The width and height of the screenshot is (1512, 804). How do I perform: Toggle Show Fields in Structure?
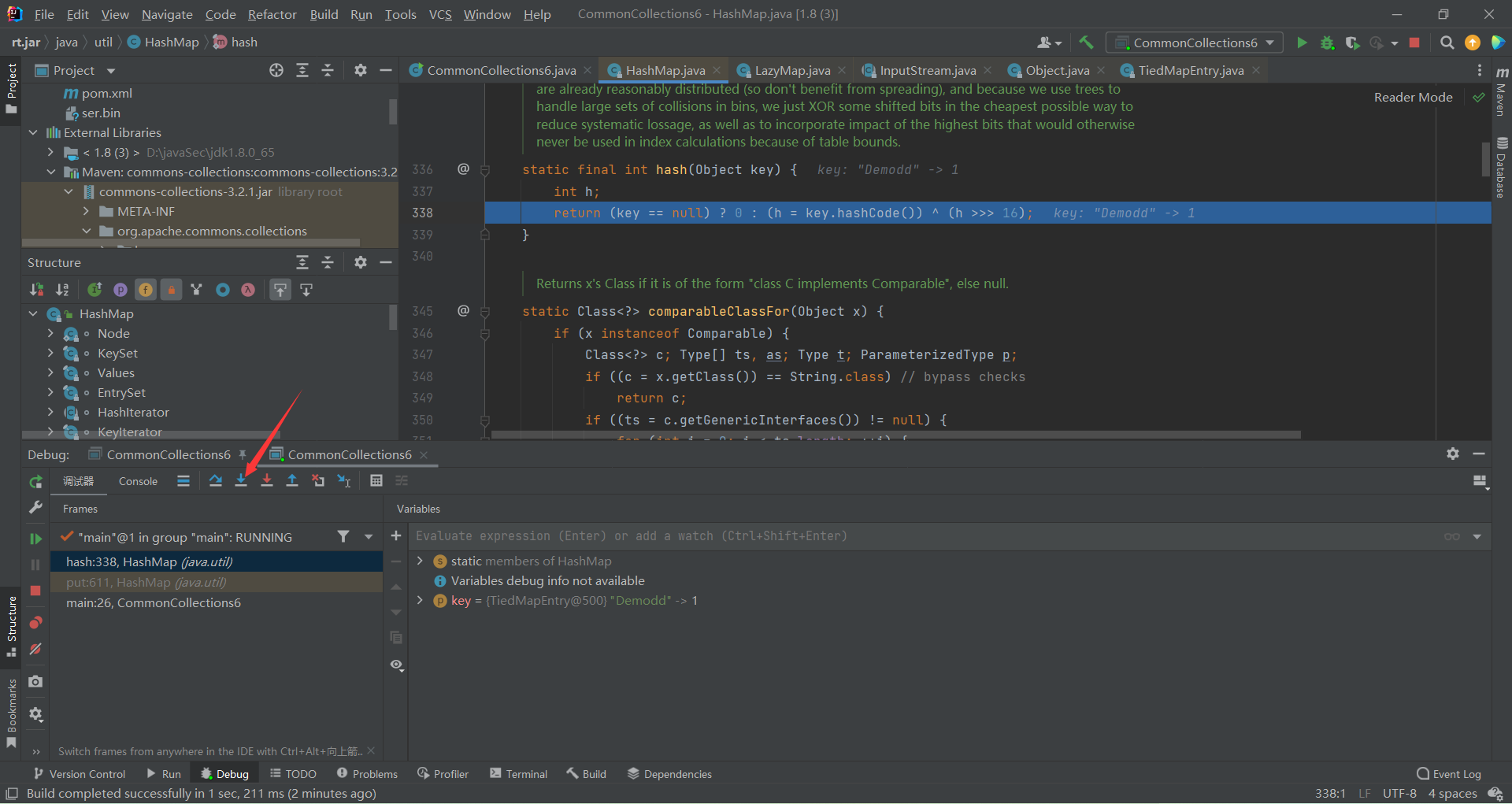pyautogui.click(x=146, y=290)
